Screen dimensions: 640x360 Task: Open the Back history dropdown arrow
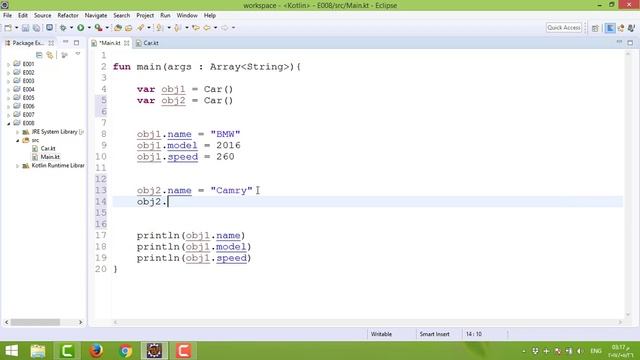coord(216,28)
